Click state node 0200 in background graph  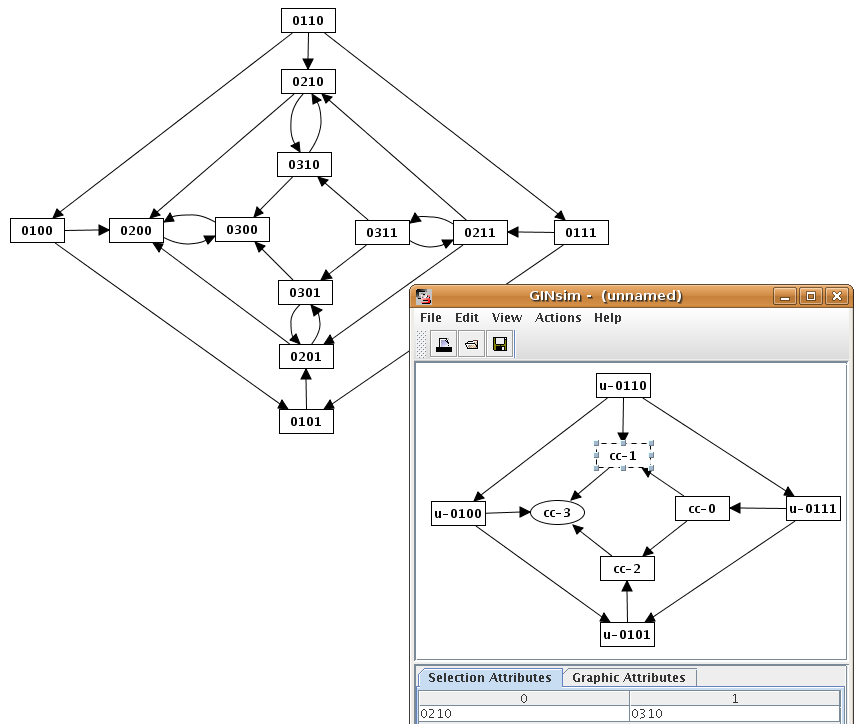[x=137, y=231]
